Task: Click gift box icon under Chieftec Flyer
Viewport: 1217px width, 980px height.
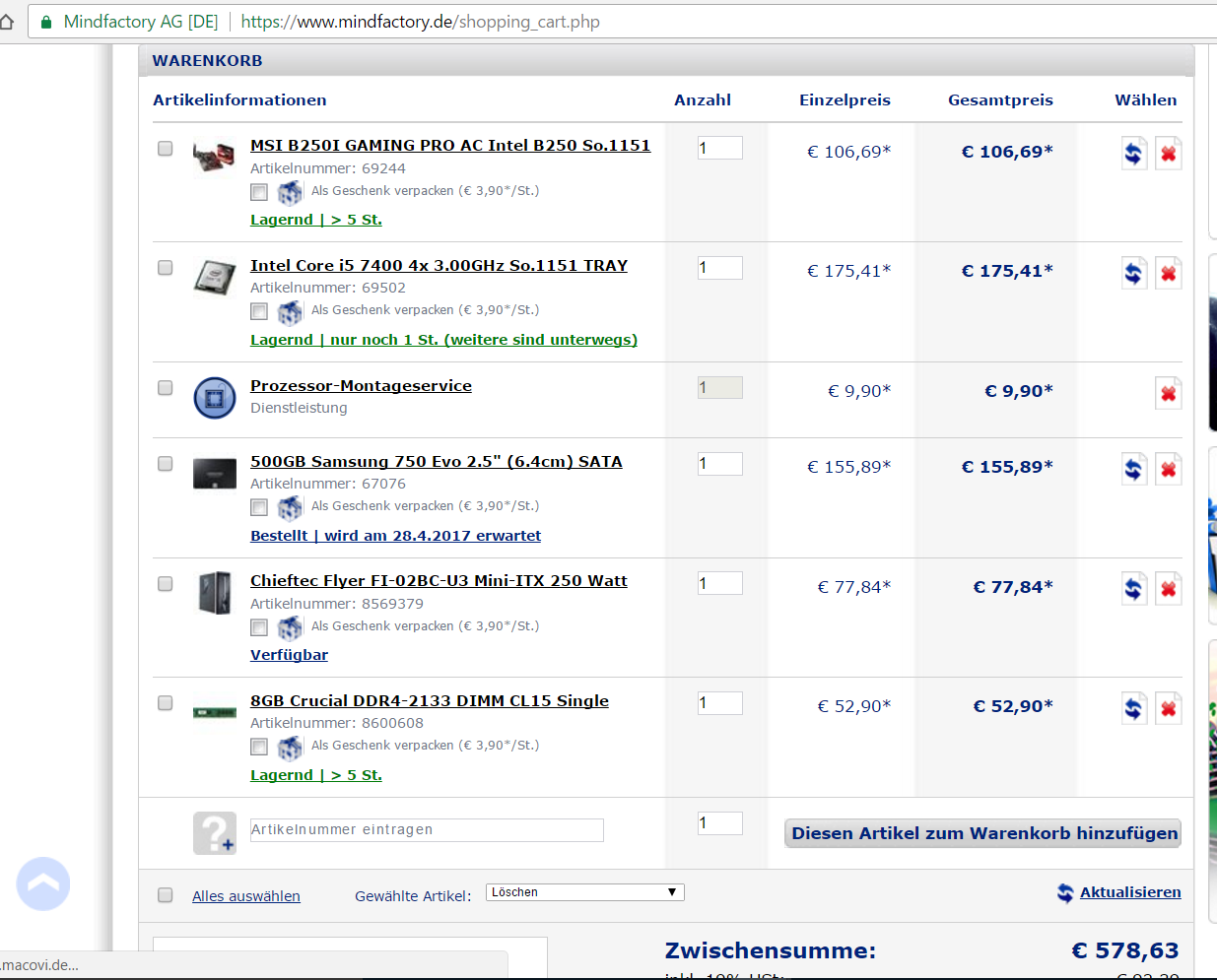Action: click(290, 627)
